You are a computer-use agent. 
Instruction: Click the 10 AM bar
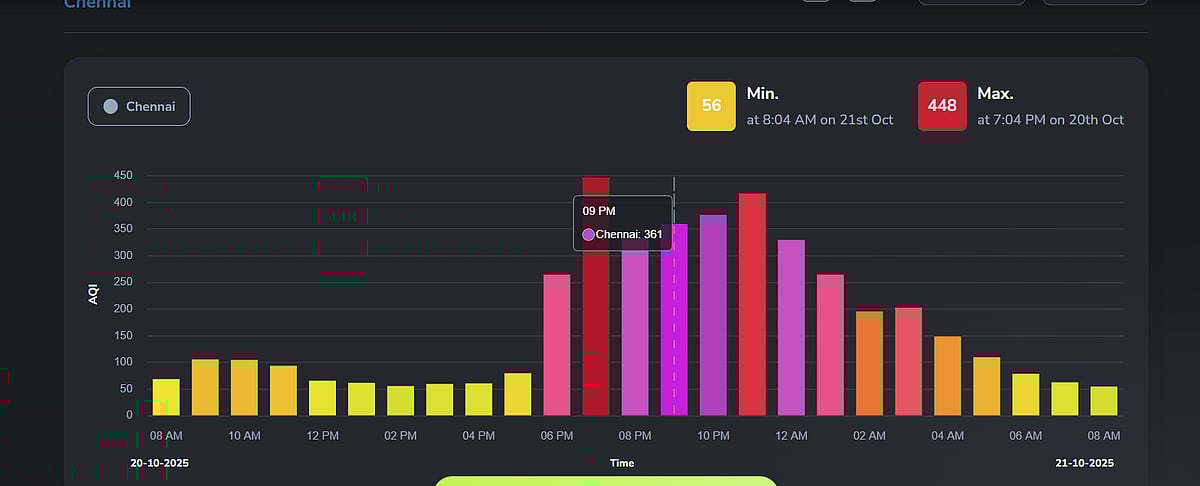244,388
